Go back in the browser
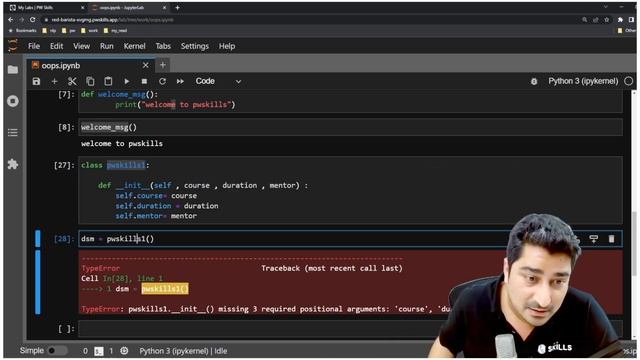Viewport: 640px width, 360px height. click(11, 20)
